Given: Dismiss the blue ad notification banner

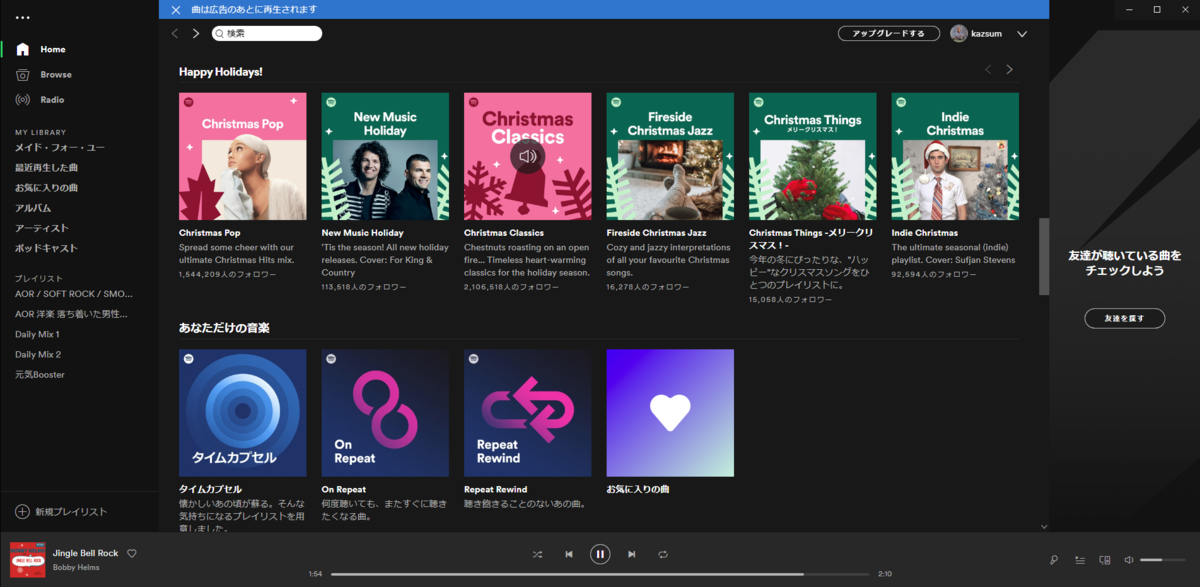Looking at the screenshot, I should pos(176,10).
